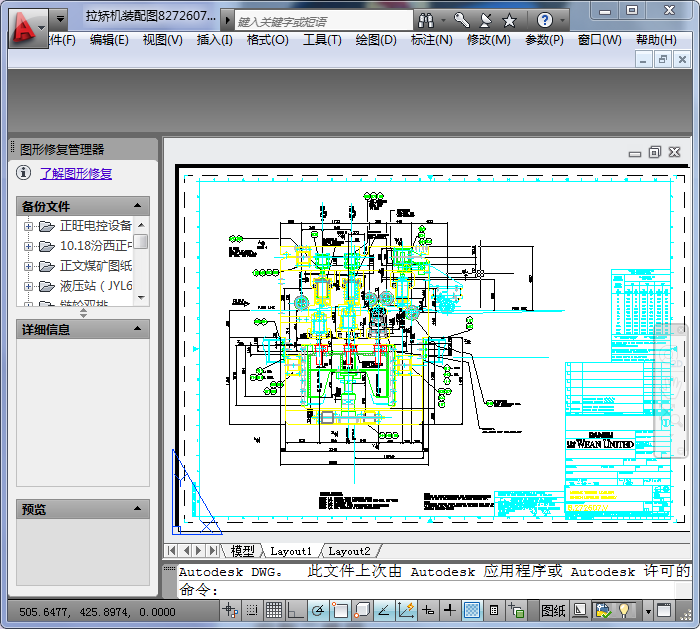Click the 了解图形修复 link
Viewport: 700px width, 629px height.
coord(76,174)
